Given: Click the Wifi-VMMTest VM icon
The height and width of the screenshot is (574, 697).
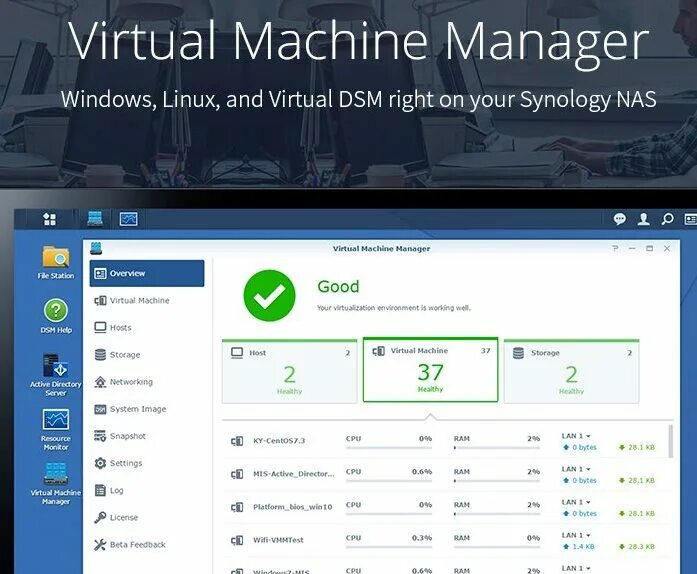Looking at the screenshot, I should pos(237,540).
